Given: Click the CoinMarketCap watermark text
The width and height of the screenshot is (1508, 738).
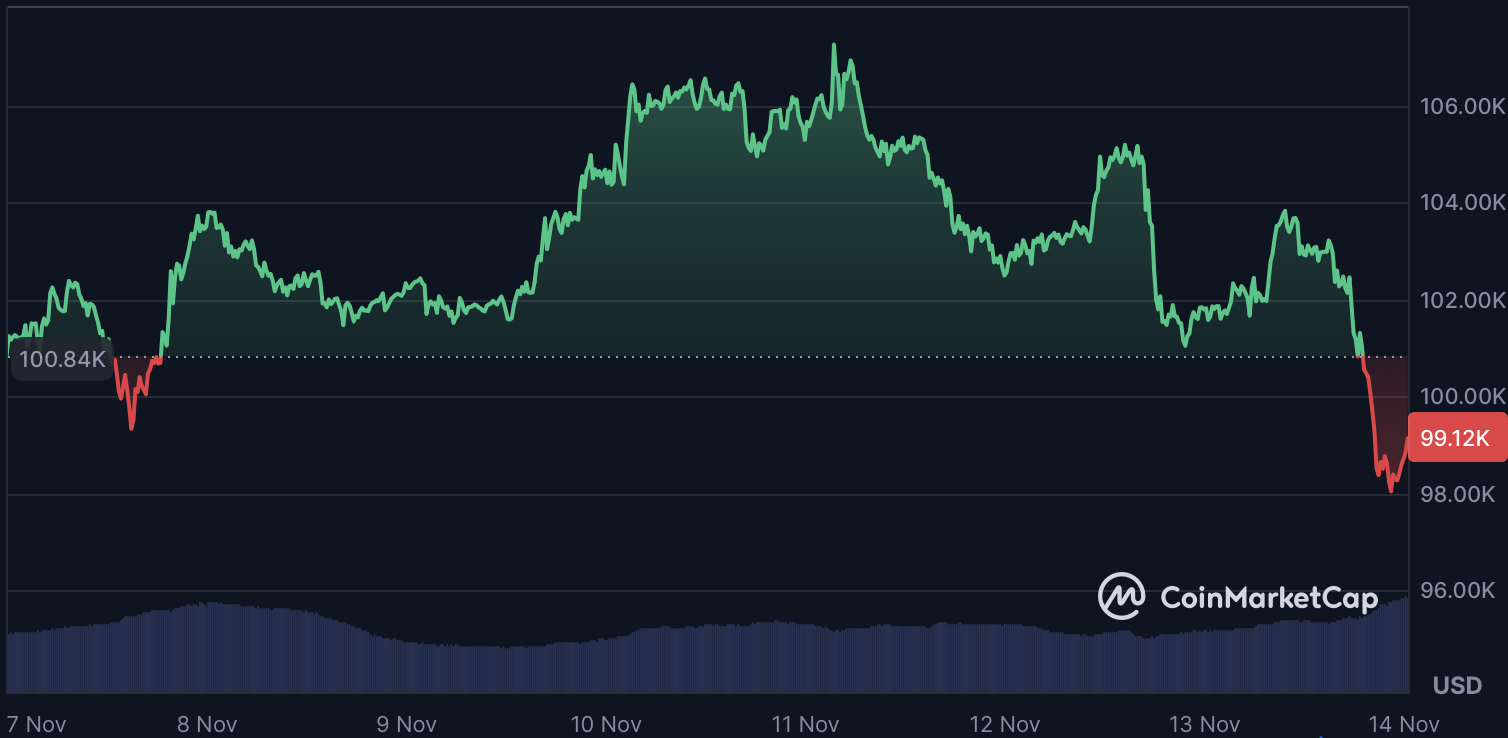Looking at the screenshot, I should (1269, 598).
